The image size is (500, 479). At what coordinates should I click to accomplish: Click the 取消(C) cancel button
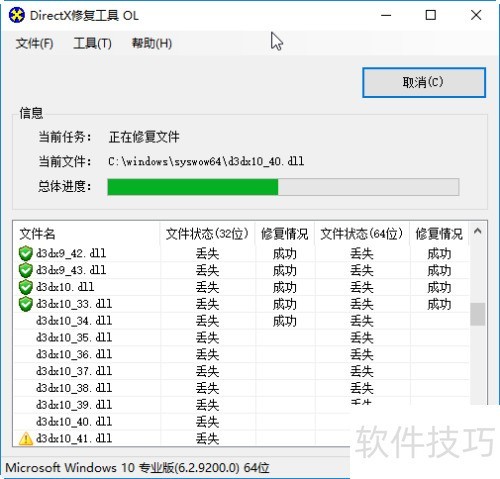[x=424, y=83]
